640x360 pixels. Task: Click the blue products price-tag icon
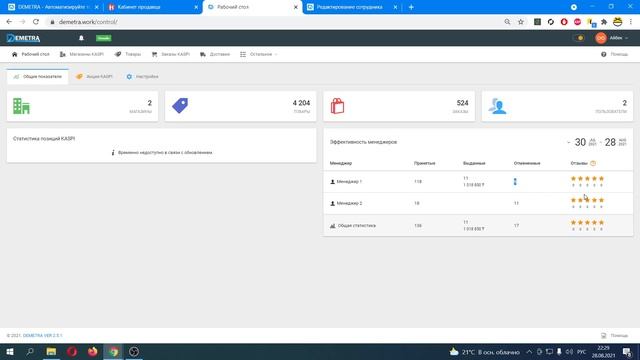[x=180, y=106]
